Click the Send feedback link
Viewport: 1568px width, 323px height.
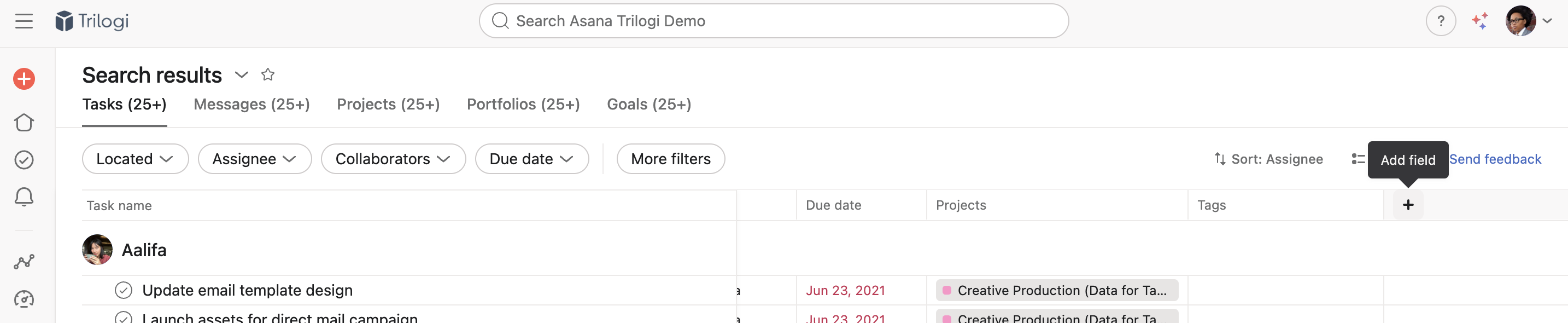coord(1495,159)
